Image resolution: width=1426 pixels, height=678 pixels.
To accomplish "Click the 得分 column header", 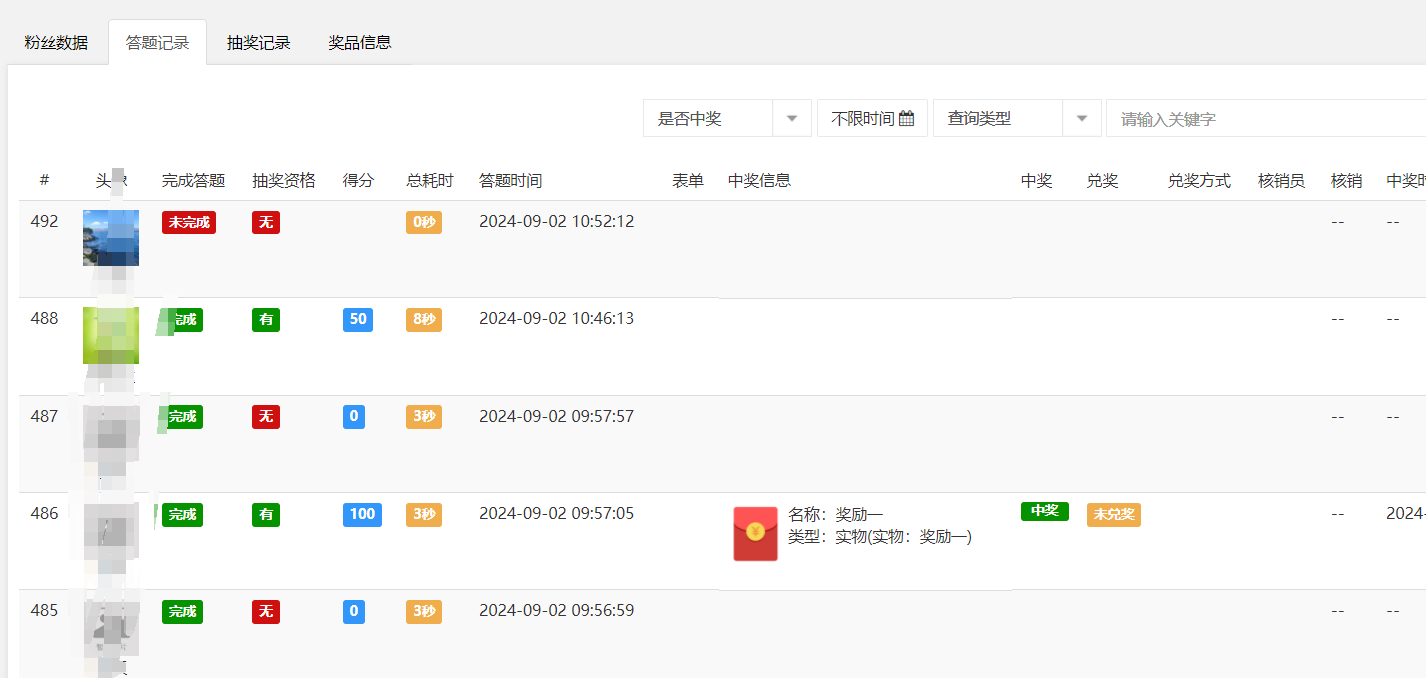I will [x=359, y=181].
